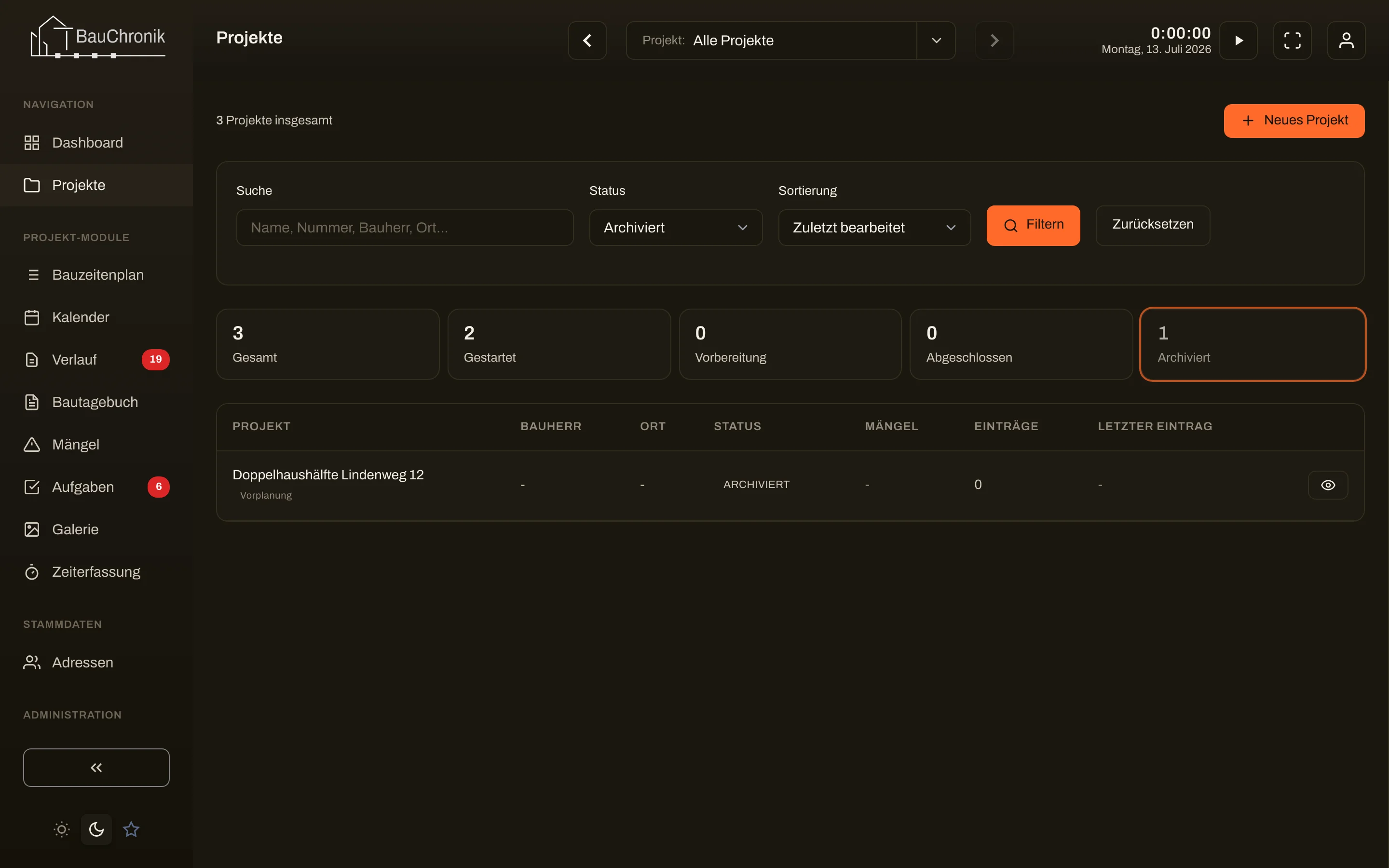Toggle fullscreen mode icon
This screenshot has width=1389, height=868.
pyautogui.click(x=1293, y=40)
